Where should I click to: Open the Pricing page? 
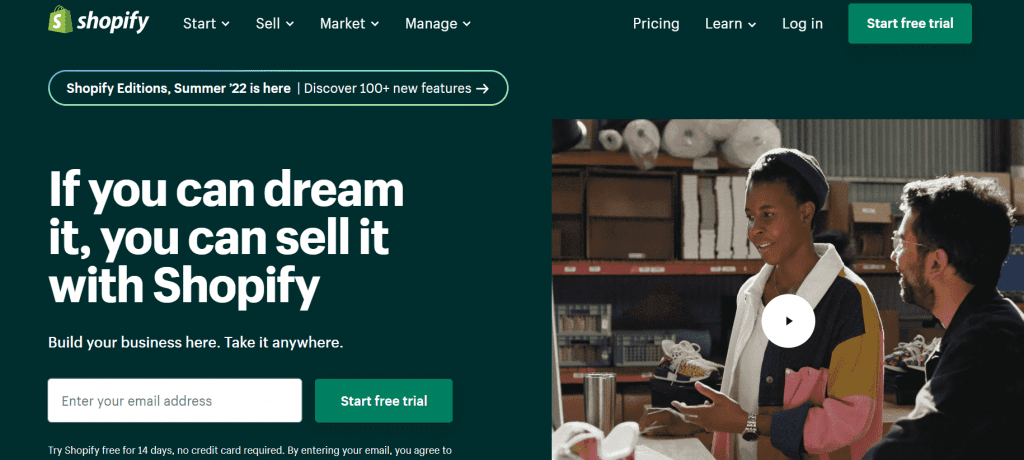click(656, 24)
